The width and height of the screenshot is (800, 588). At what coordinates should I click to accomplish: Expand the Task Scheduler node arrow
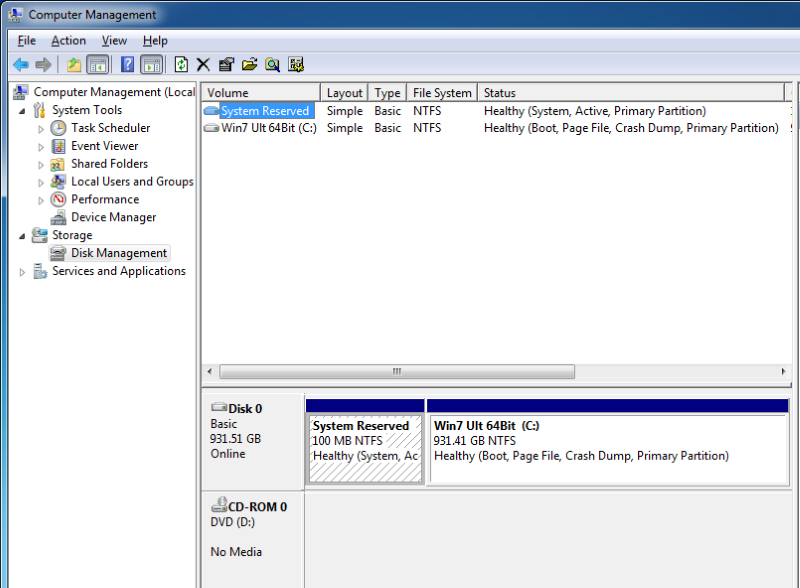click(41, 129)
